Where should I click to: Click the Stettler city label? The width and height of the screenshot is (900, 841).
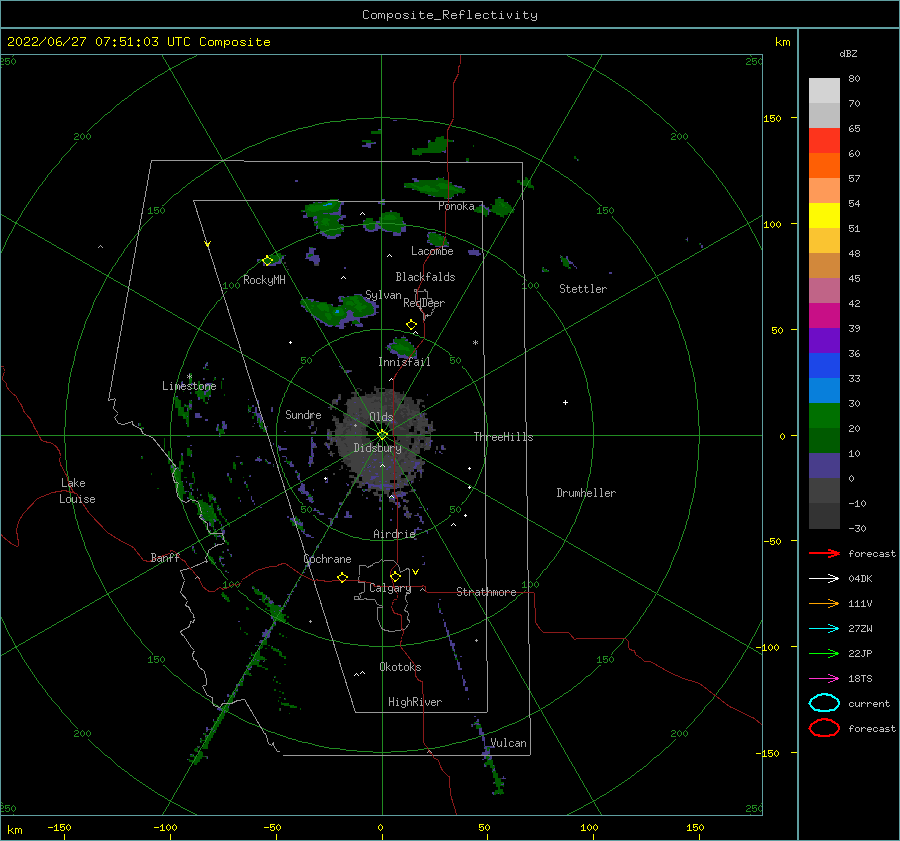pyautogui.click(x=583, y=289)
